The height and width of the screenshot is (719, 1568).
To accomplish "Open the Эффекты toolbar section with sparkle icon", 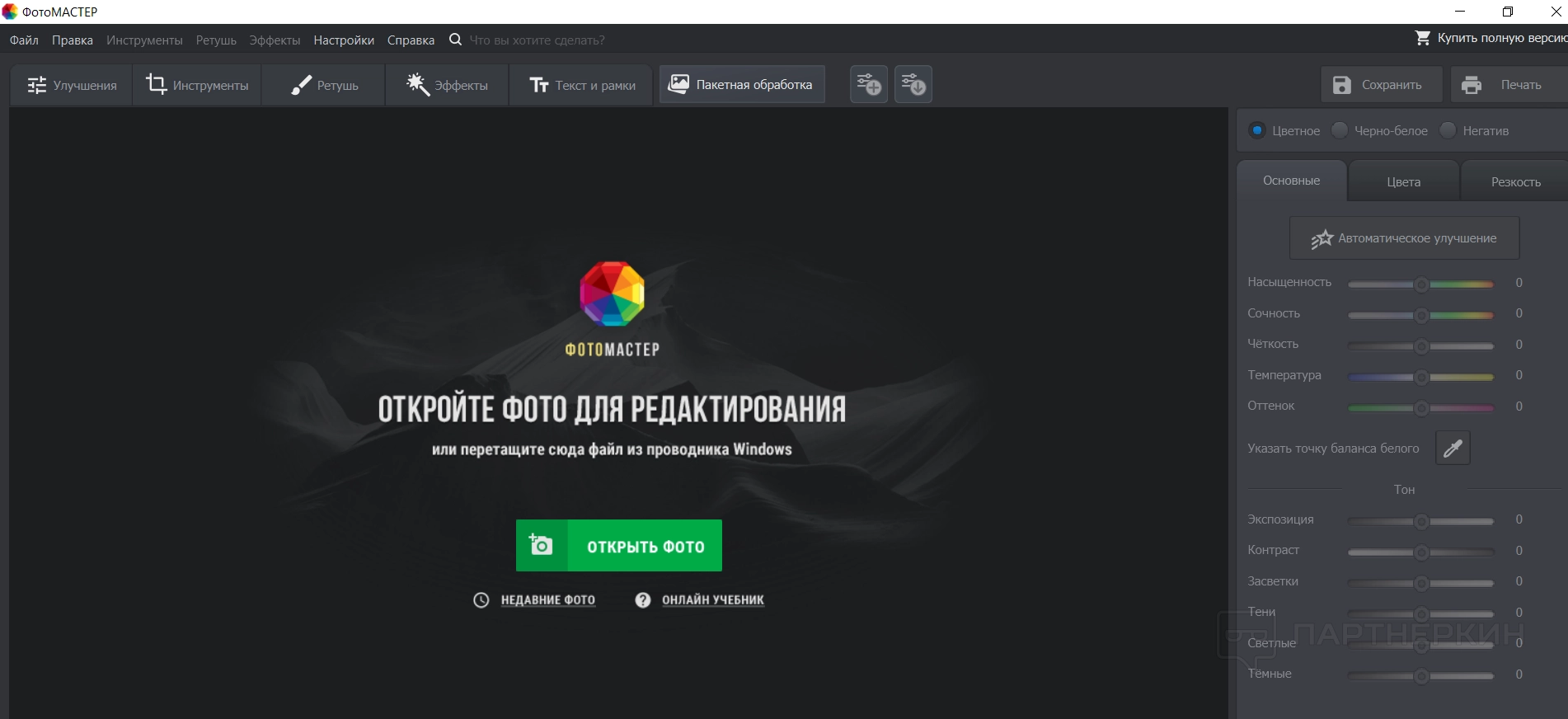I will click(447, 85).
